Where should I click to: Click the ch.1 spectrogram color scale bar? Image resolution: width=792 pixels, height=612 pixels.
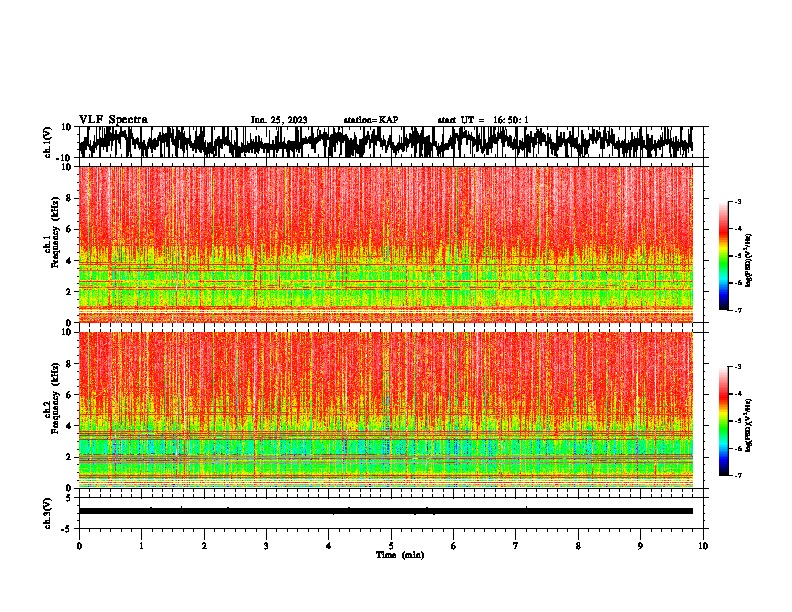[x=723, y=256]
